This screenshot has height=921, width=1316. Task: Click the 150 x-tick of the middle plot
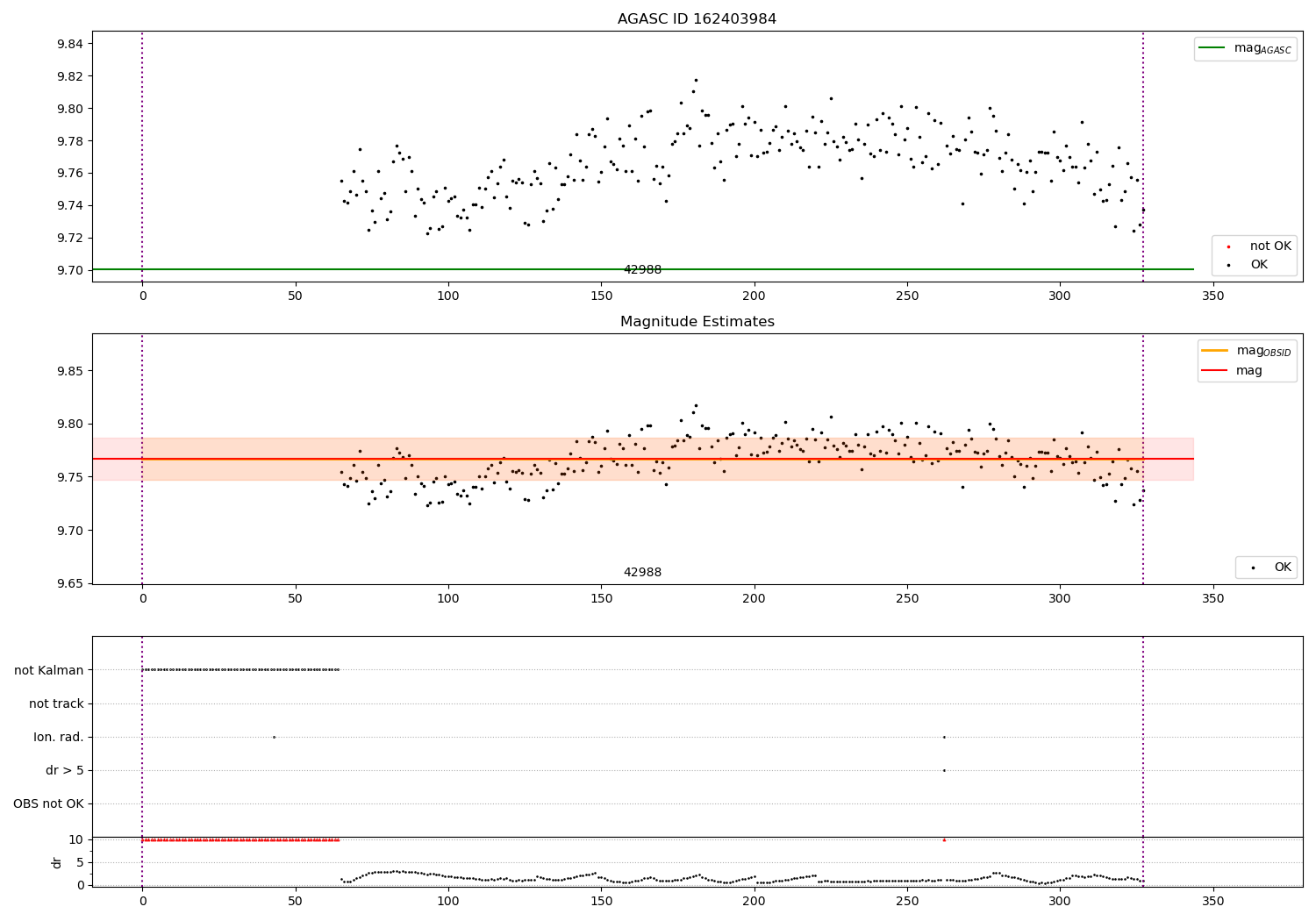click(x=601, y=599)
